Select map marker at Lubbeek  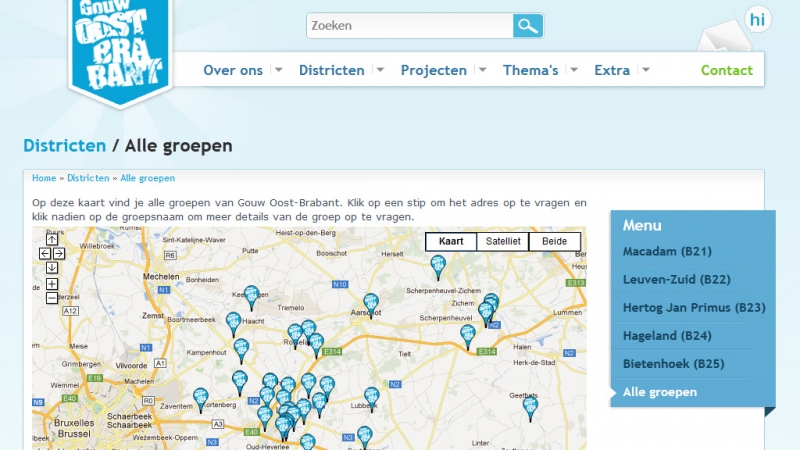pyautogui.click(x=371, y=399)
